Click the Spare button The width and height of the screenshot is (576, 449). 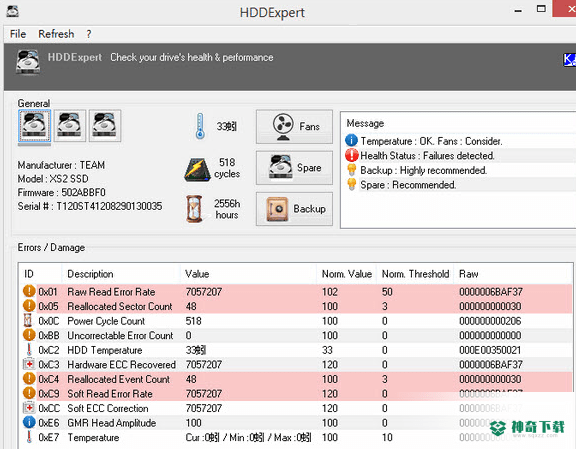tap(294, 168)
